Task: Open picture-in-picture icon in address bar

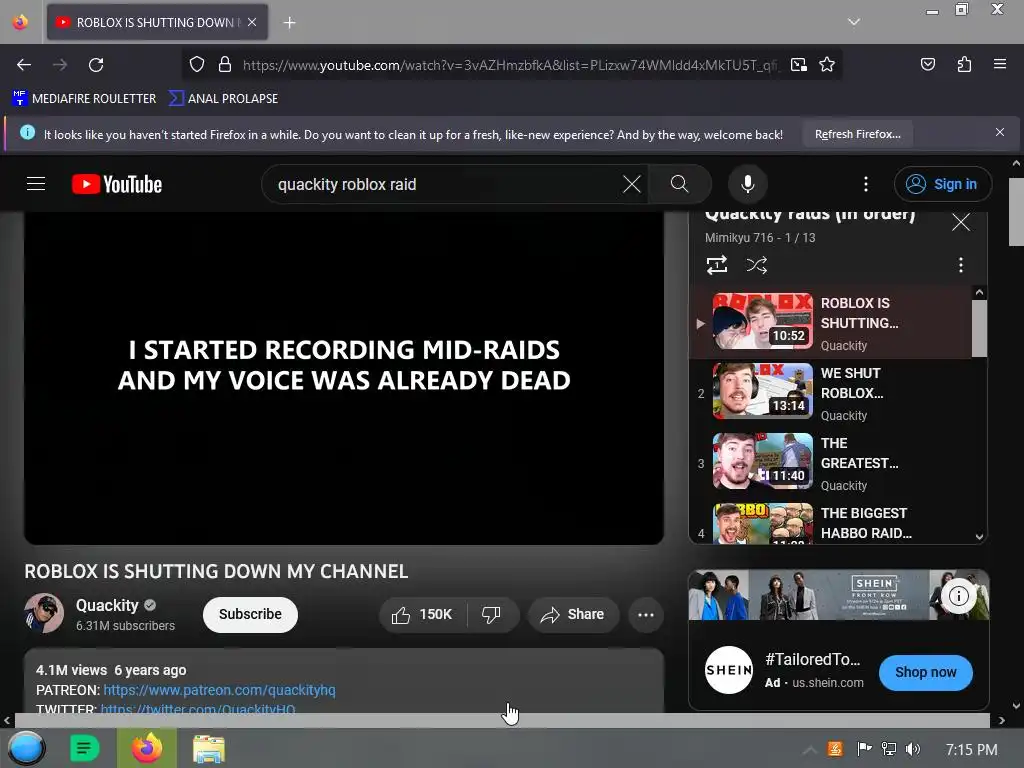Action: [x=799, y=65]
